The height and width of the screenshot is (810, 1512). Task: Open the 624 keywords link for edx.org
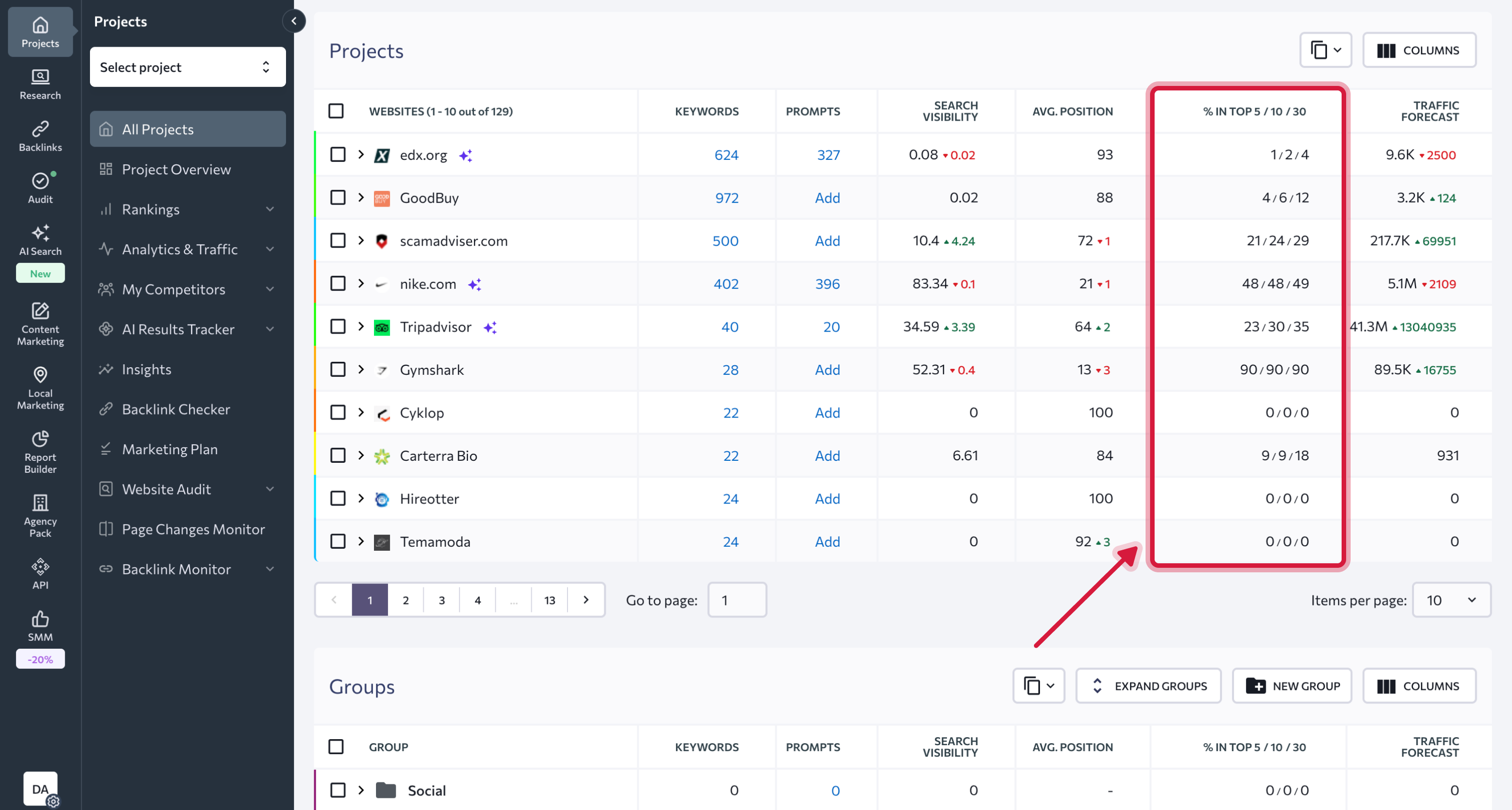coord(726,155)
